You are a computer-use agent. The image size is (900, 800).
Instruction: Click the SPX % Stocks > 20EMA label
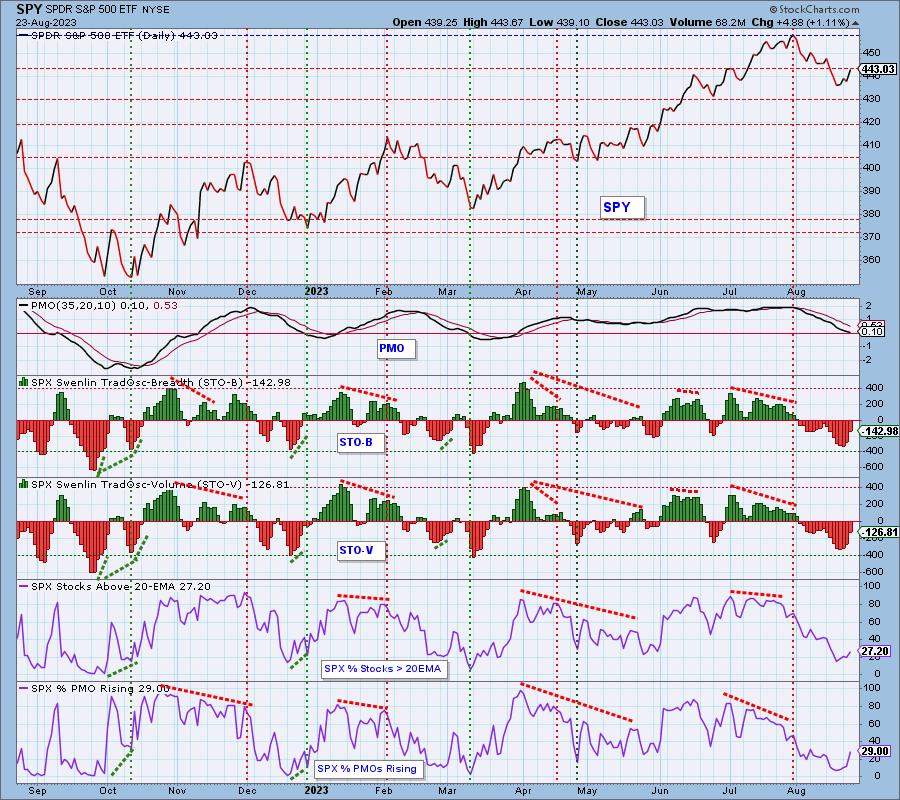385,669
